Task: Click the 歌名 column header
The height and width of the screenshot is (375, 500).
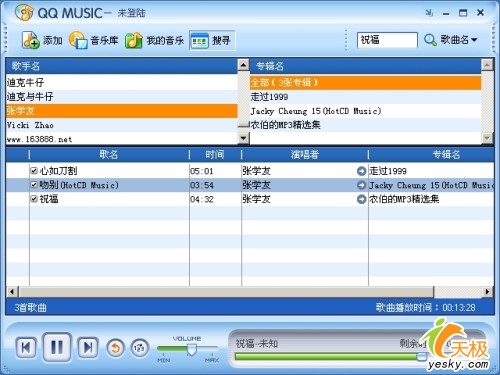Action: click(109, 154)
